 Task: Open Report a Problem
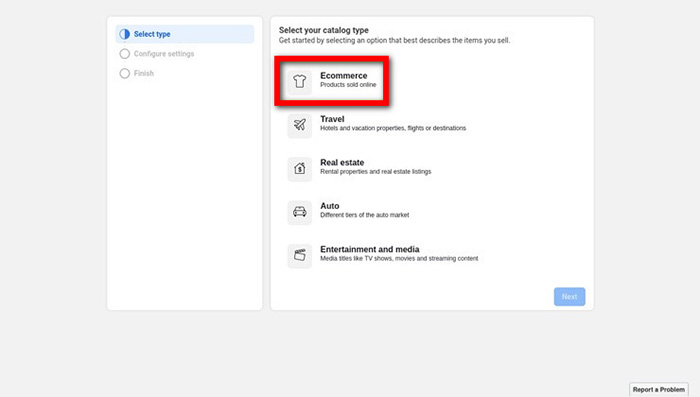(x=658, y=389)
